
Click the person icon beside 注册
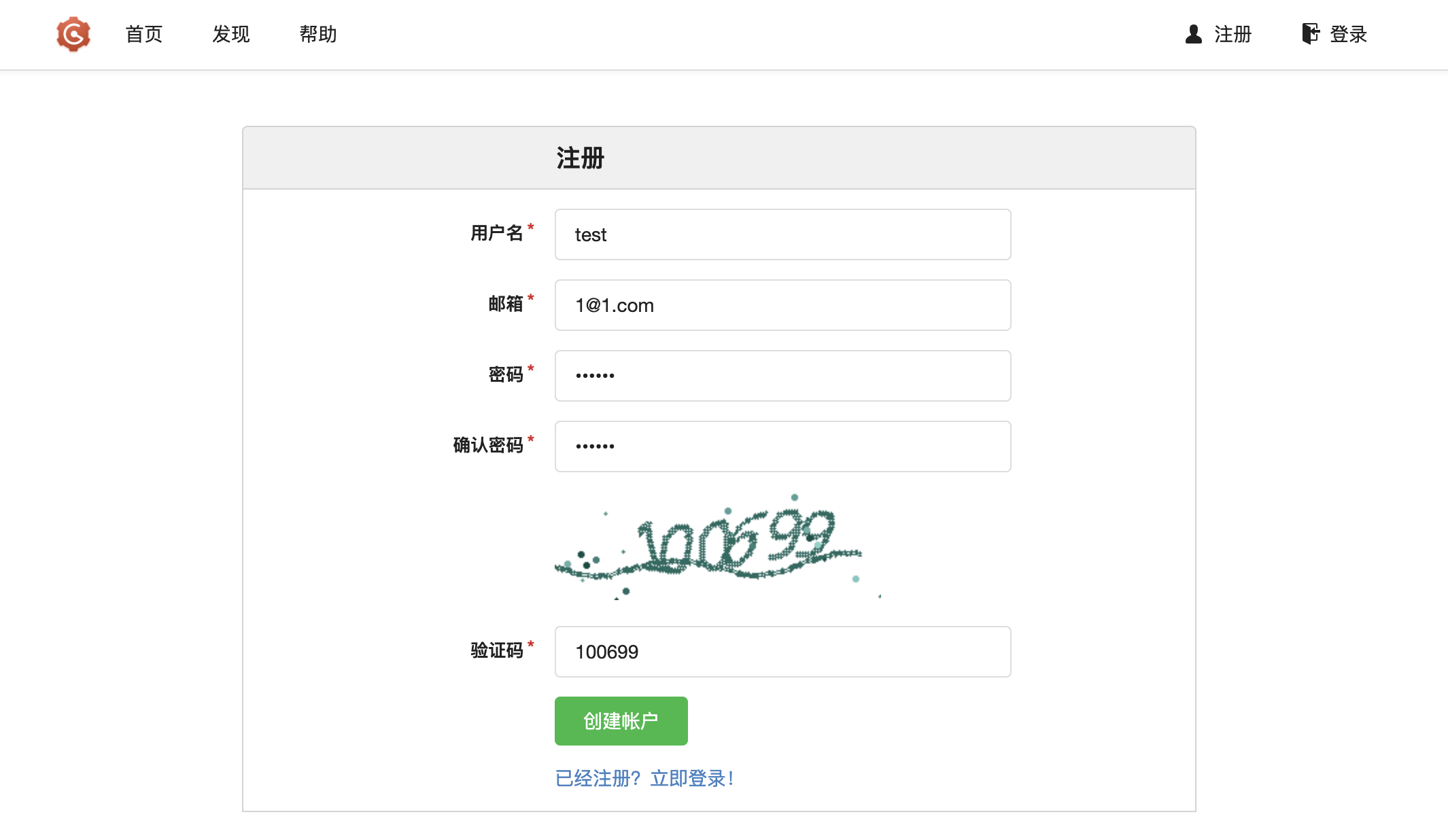[1193, 34]
